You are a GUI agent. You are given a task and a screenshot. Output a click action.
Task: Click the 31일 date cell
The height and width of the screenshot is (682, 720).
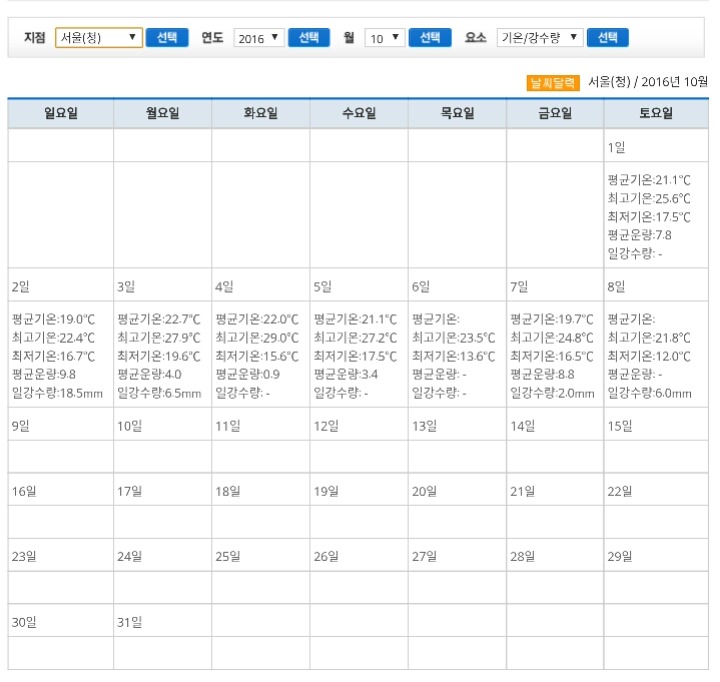coord(163,620)
